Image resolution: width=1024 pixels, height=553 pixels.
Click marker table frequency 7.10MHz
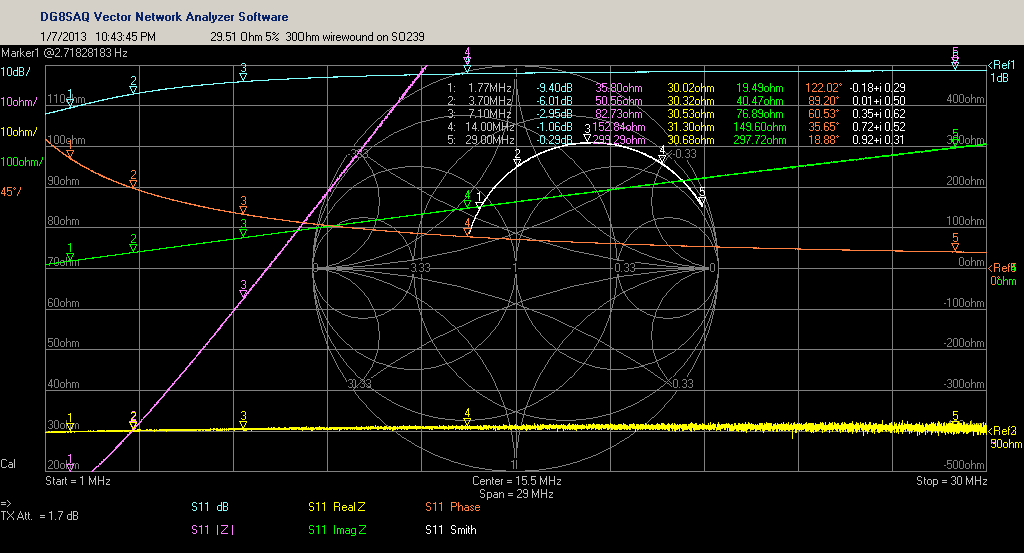[489, 114]
